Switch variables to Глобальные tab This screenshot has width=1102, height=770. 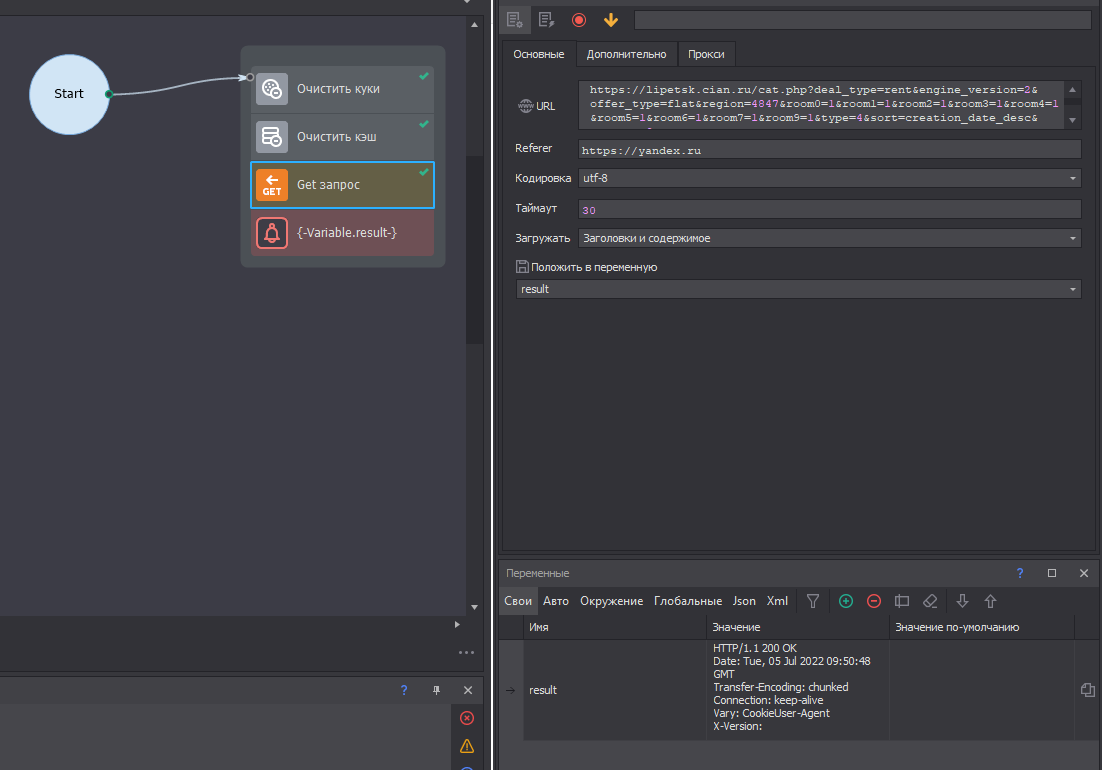click(x=687, y=601)
